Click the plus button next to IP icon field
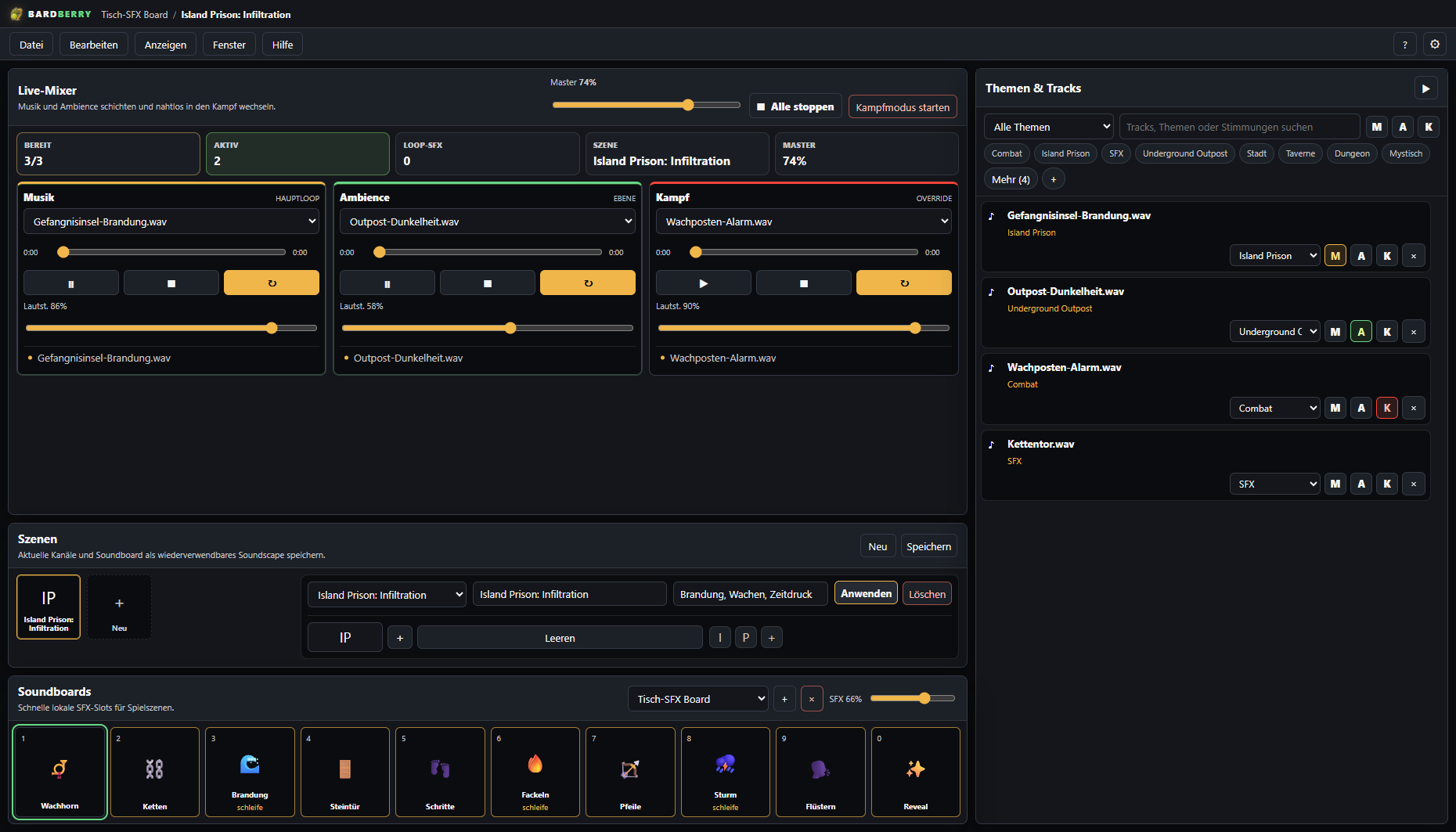This screenshot has height=832, width=1456. pyautogui.click(x=400, y=638)
